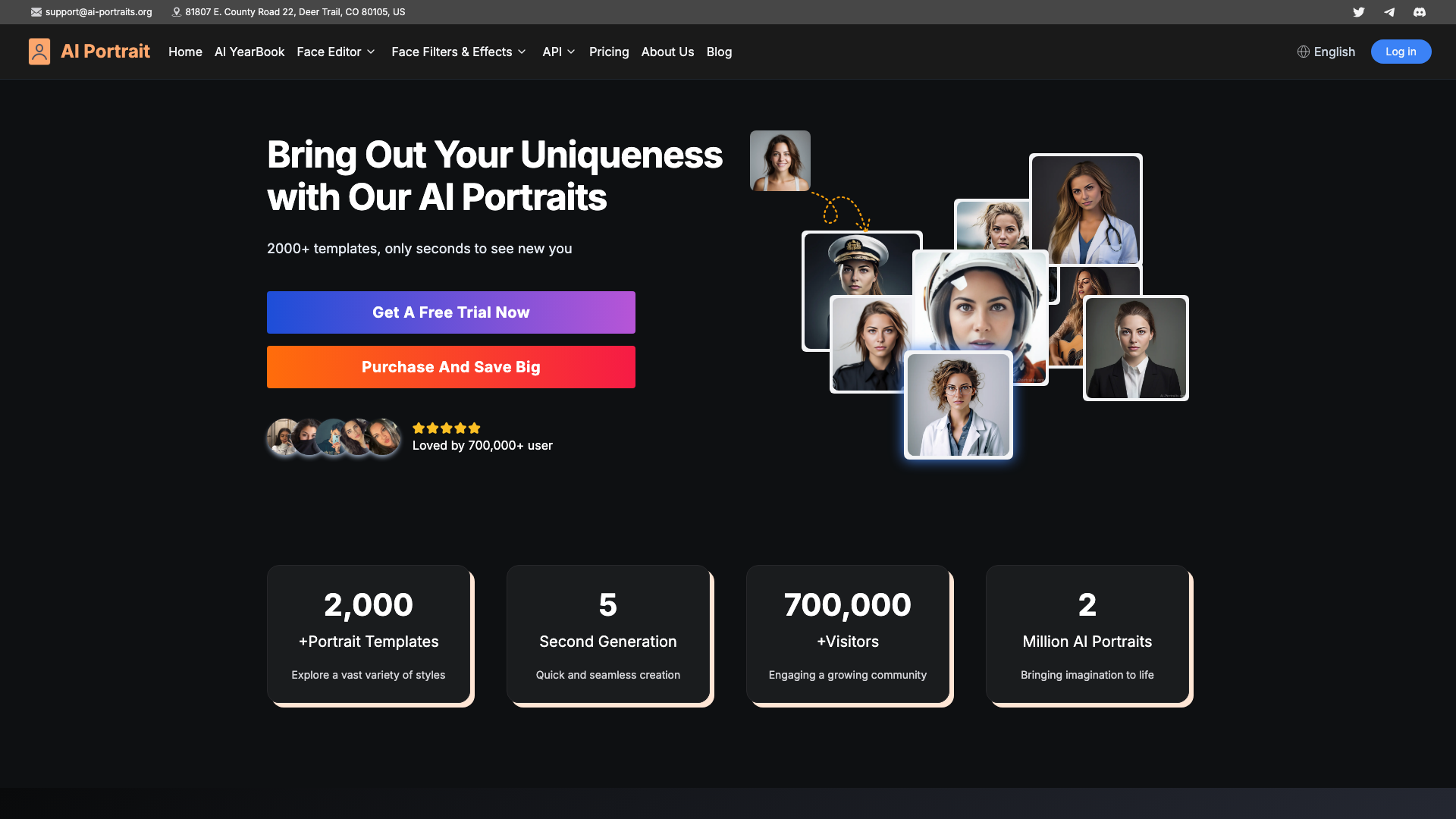The height and width of the screenshot is (819, 1456).
Task: Expand the Face Editor dropdown
Action: coord(336,52)
